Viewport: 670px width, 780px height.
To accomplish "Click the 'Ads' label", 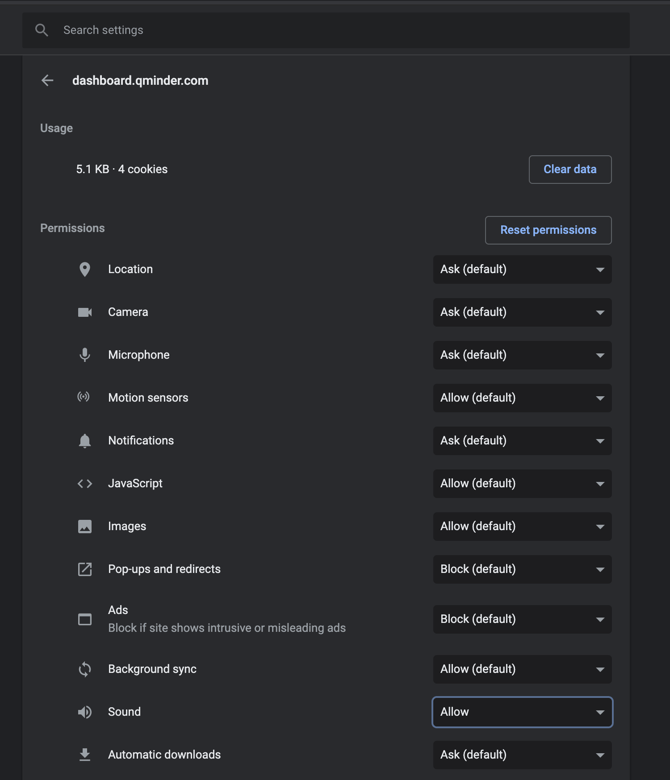I will point(118,610).
